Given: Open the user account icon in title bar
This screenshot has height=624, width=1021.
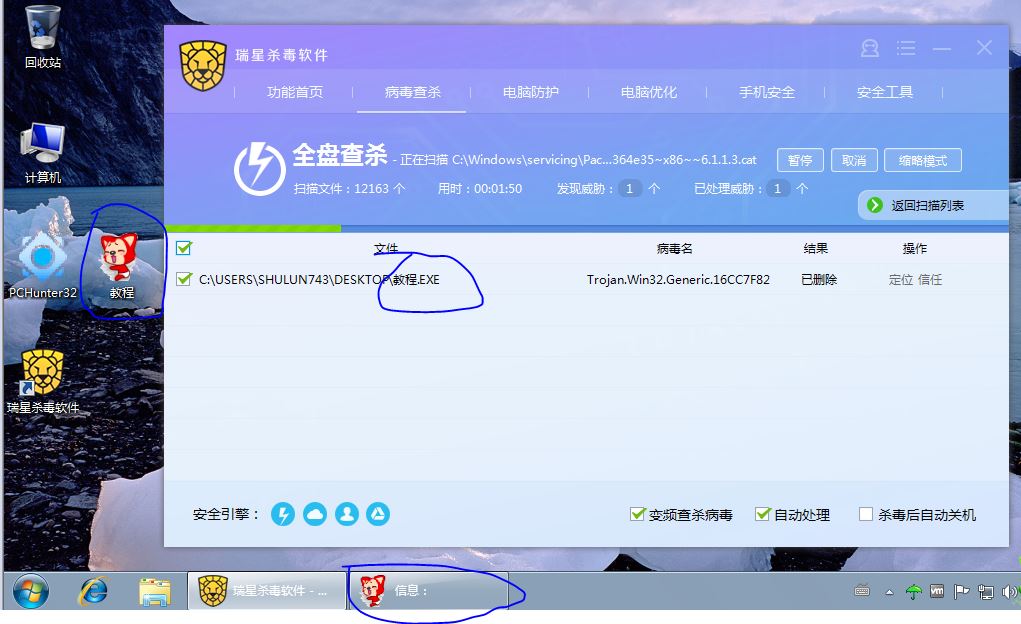Looking at the screenshot, I should 870,48.
